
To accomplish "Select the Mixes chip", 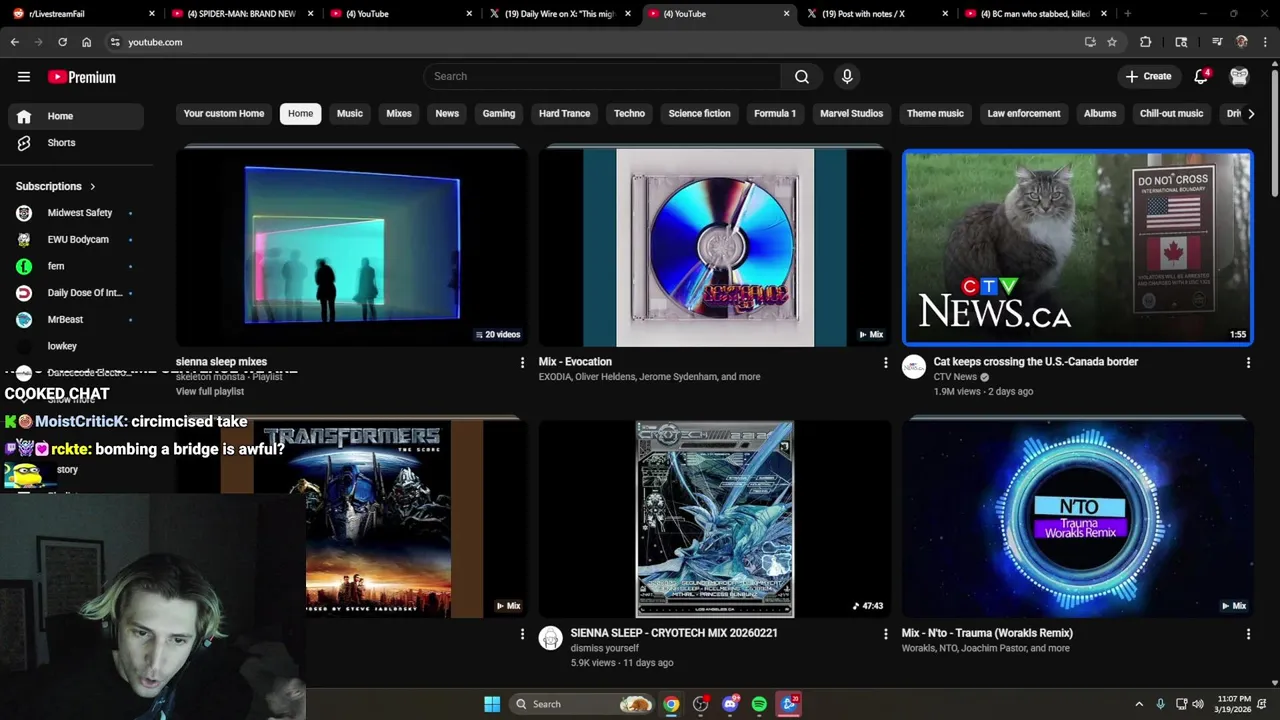I will pos(399,114).
